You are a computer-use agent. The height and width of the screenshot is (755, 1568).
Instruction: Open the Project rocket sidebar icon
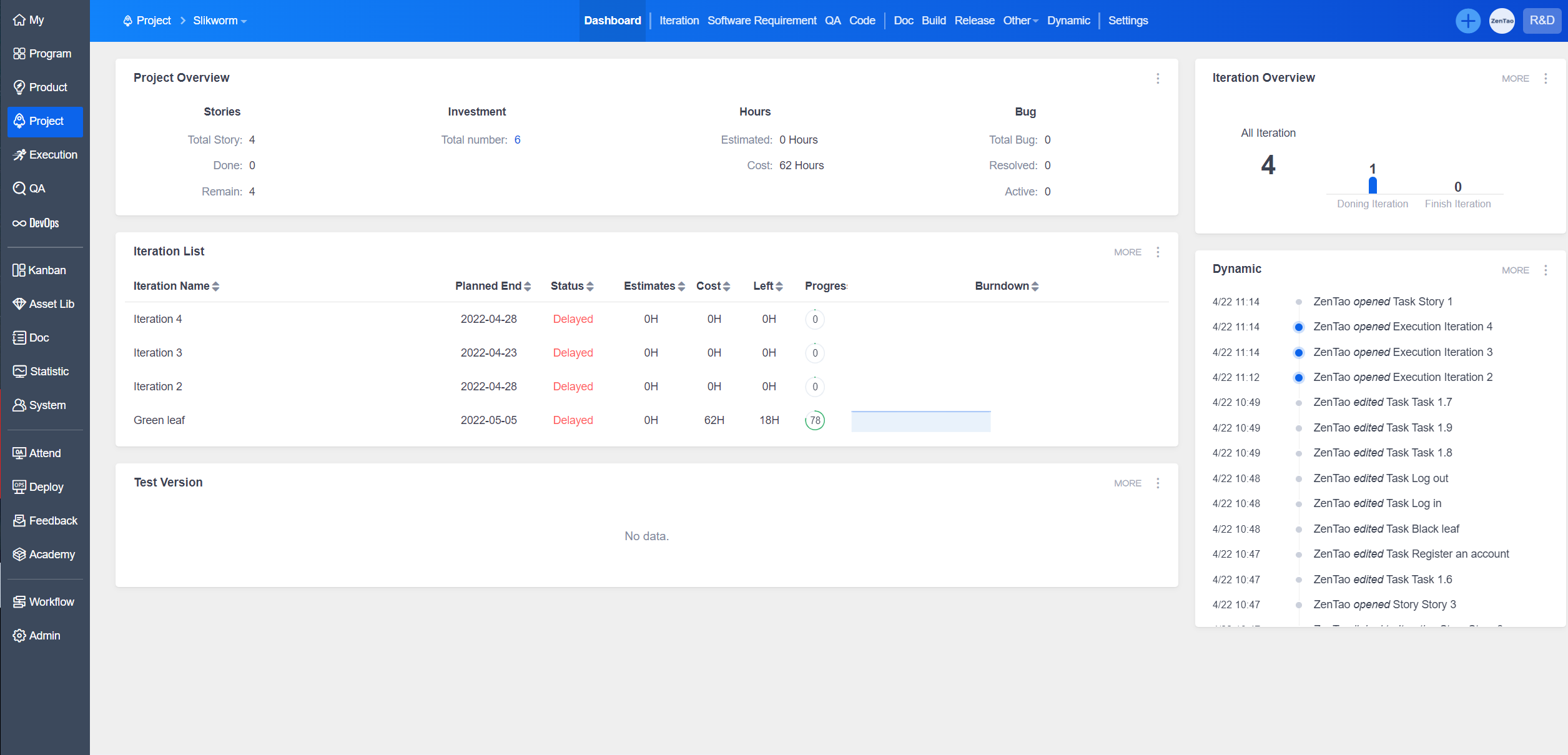pyautogui.click(x=19, y=121)
